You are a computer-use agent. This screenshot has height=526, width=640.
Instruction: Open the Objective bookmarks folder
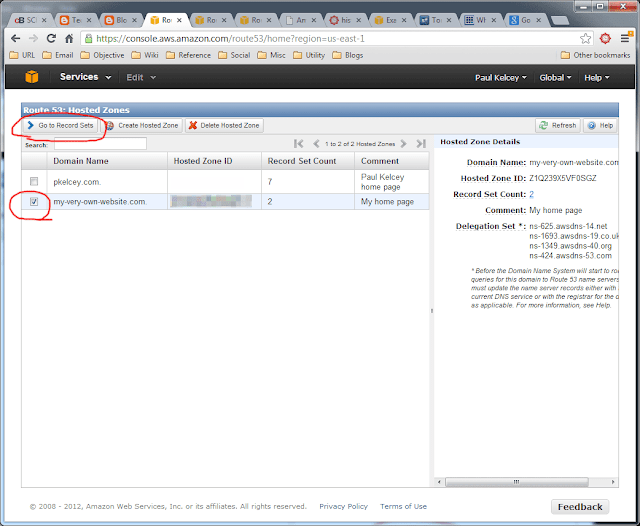tap(102, 55)
